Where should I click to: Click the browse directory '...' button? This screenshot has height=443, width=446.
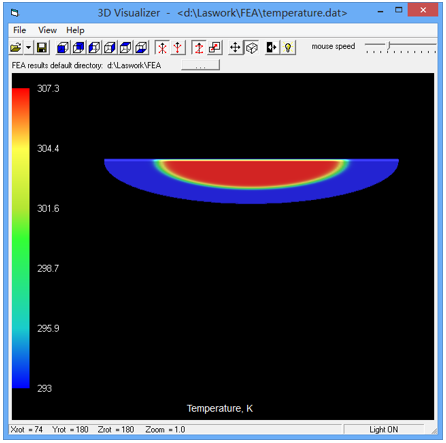click(x=201, y=65)
